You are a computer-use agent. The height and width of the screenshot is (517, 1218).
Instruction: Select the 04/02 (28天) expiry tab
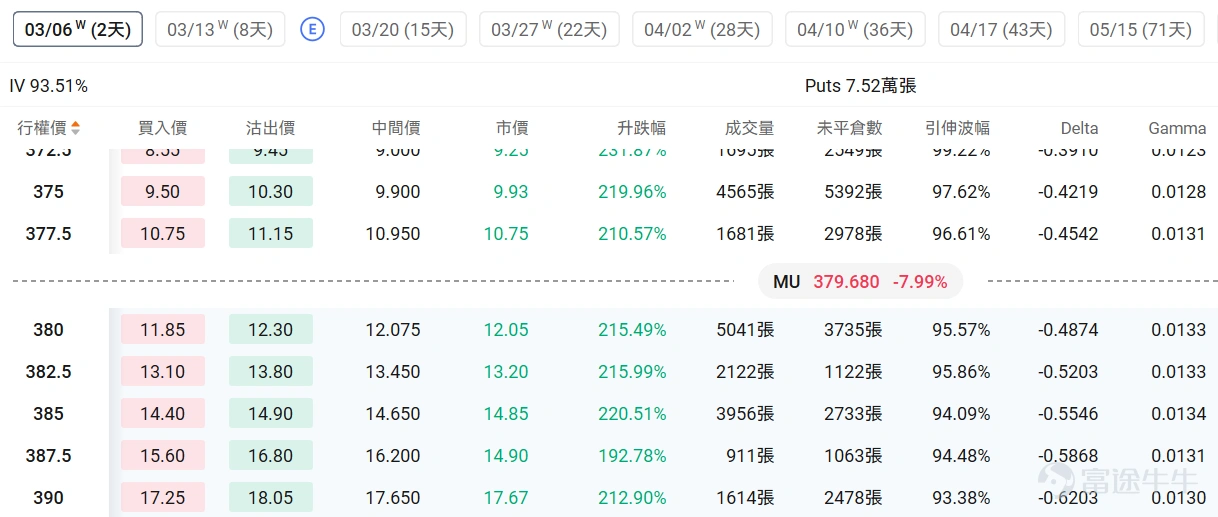[702, 29]
